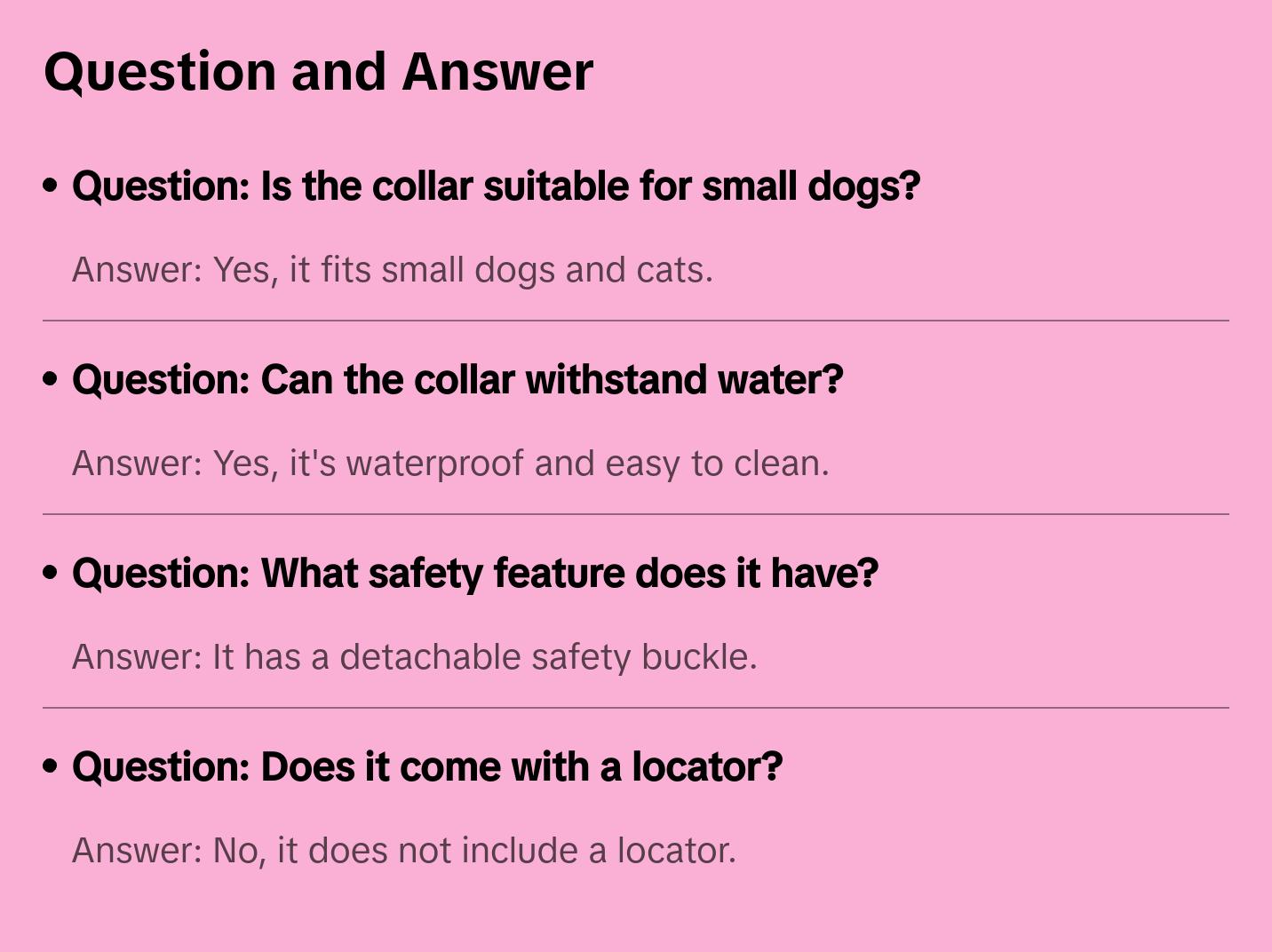Click the bullet before the small dogs question

point(51,186)
